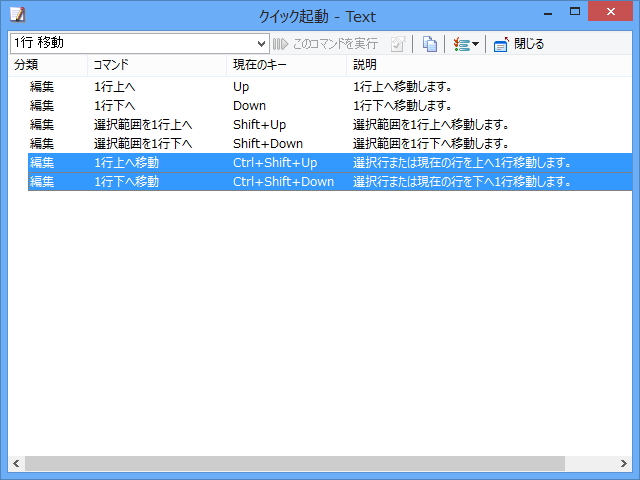Sort by the 説明 column header
This screenshot has height=480, width=640.
tap(489, 65)
